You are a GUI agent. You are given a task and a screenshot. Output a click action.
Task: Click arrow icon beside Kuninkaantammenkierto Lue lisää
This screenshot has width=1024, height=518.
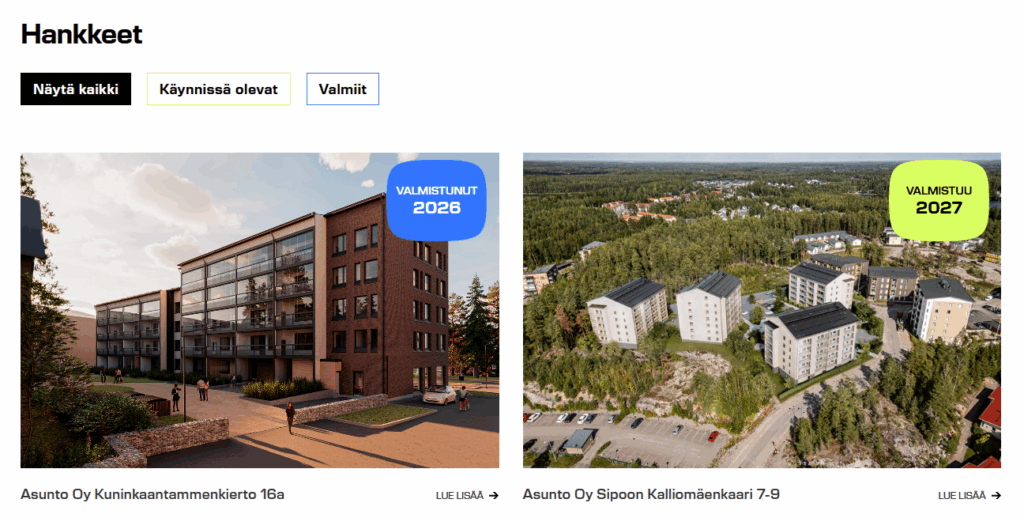click(x=494, y=496)
